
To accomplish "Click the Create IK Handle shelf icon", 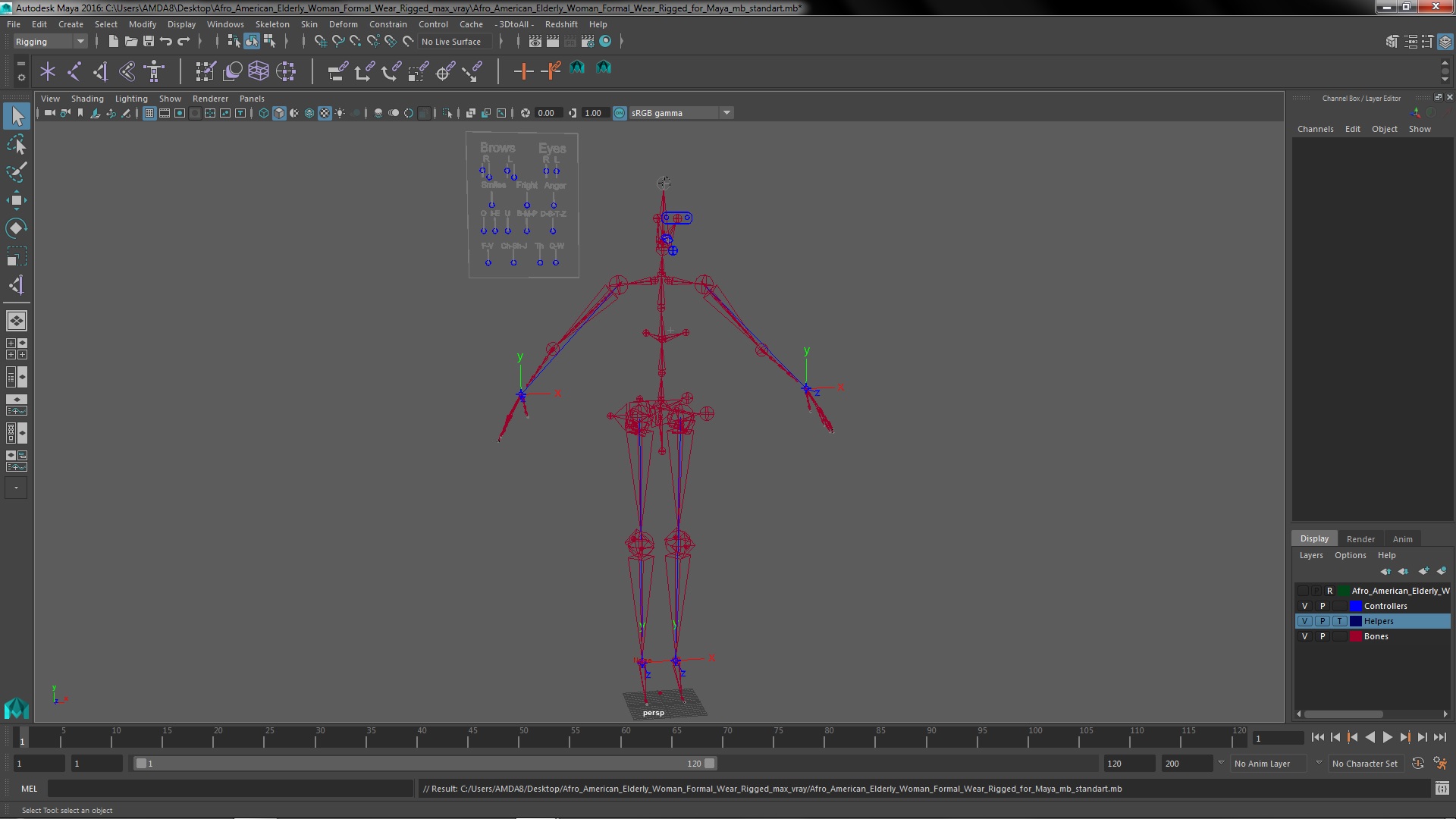I will click(101, 71).
